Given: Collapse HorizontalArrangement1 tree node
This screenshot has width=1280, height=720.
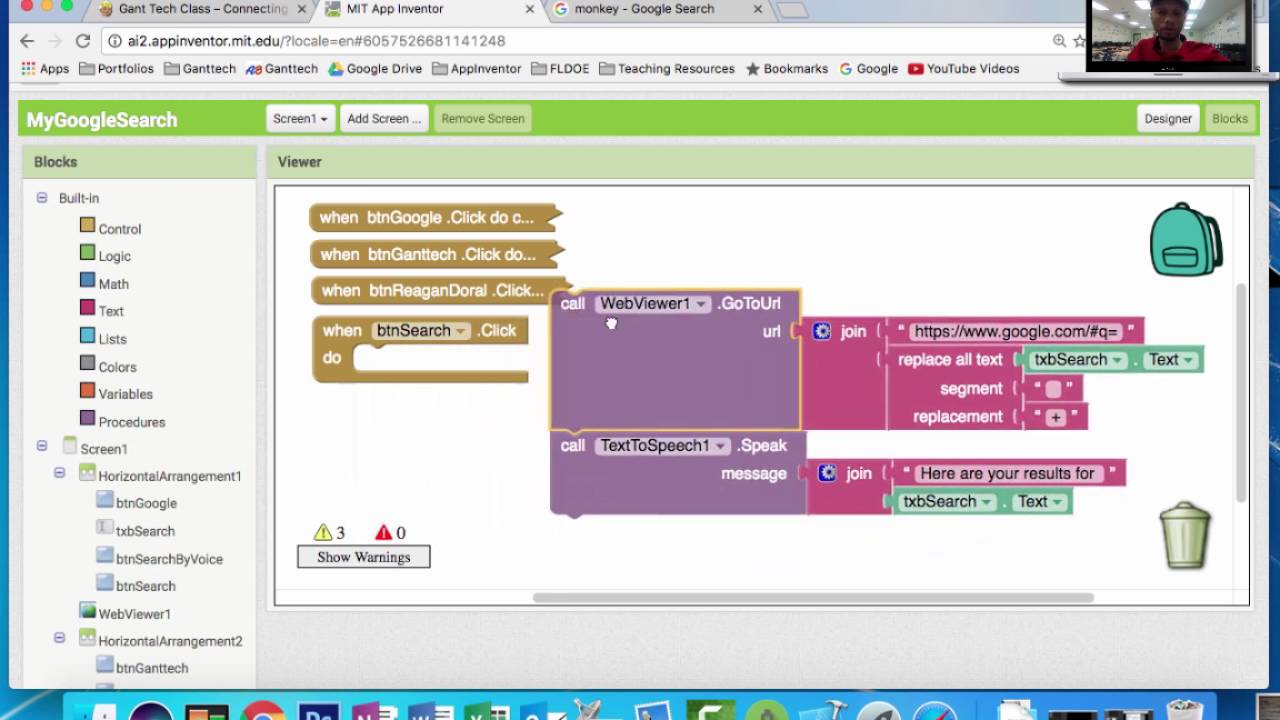Looking at the screenshot, I should [60, 473].
